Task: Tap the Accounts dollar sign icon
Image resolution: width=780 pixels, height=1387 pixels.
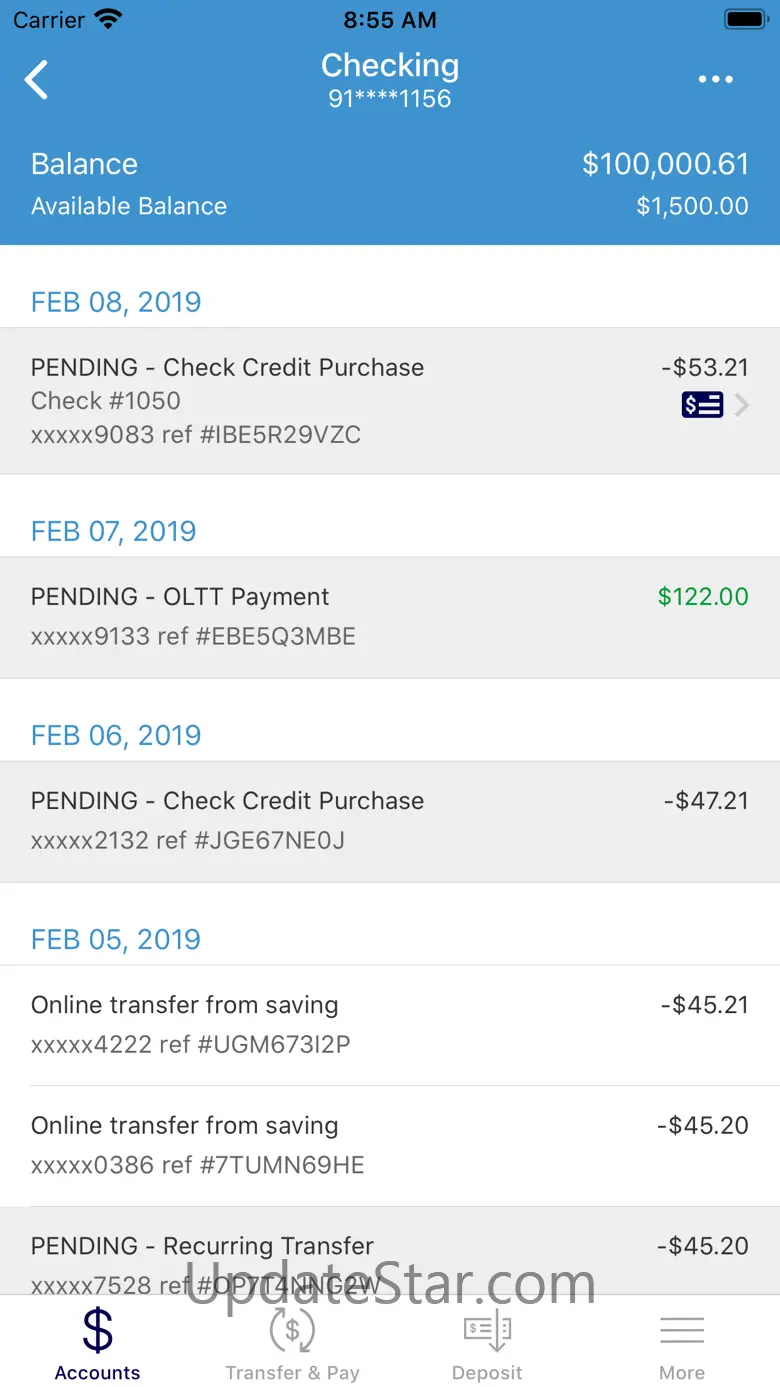Action: coord(97,1330)
